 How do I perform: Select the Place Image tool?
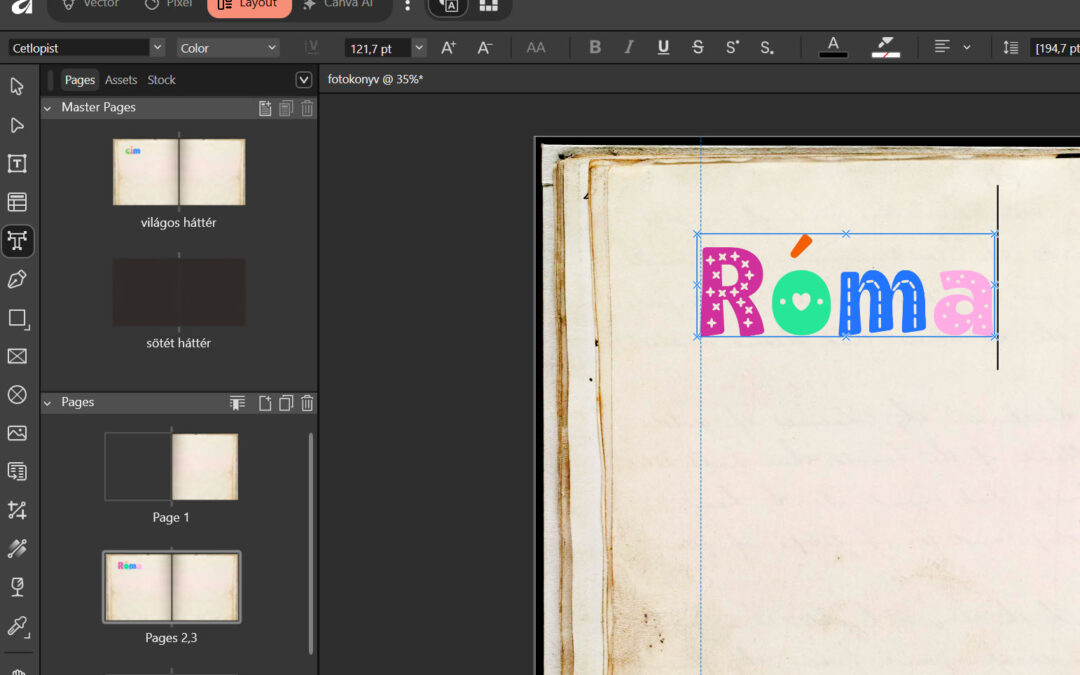tap(17, 433)
